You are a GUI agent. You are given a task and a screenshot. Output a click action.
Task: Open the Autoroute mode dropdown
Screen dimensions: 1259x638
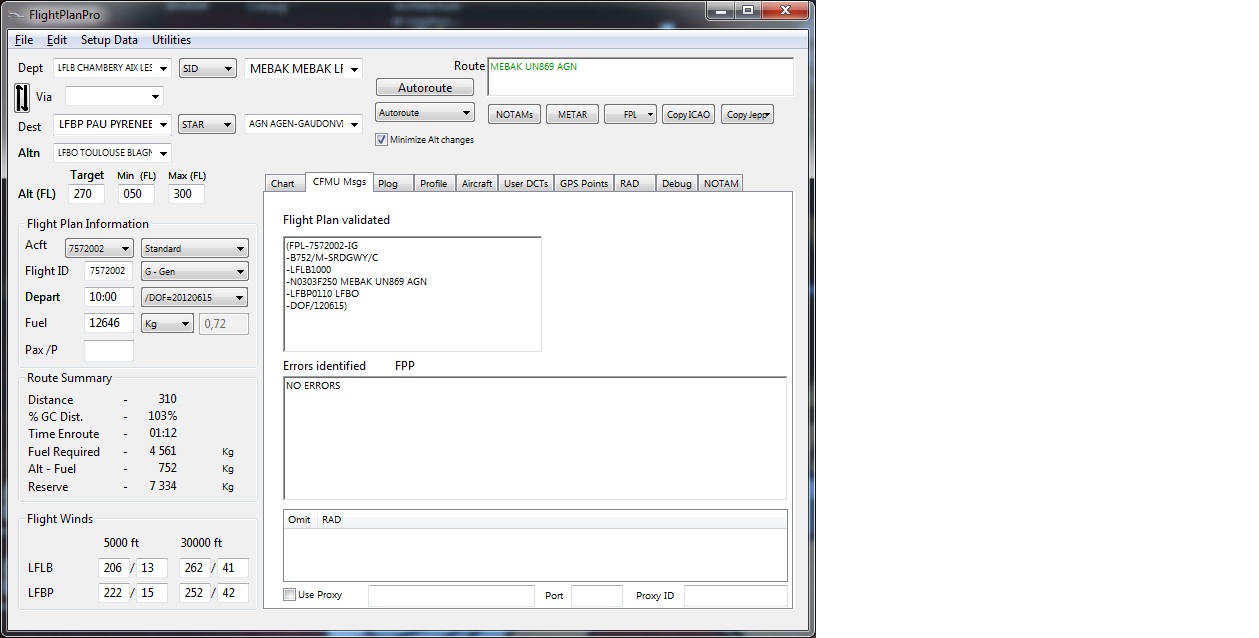point(425,113)
